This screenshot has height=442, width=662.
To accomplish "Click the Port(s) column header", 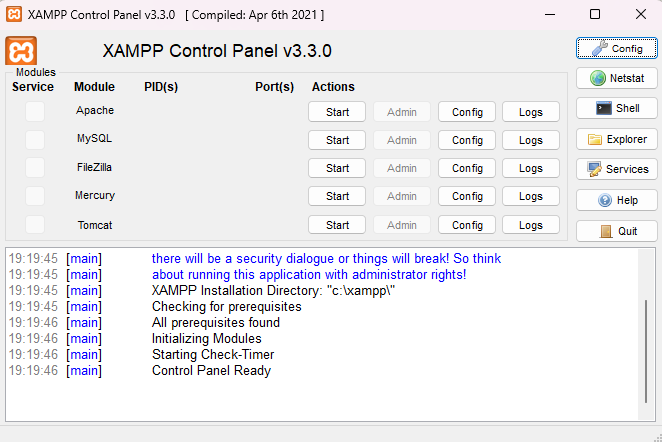I will 274,87.
